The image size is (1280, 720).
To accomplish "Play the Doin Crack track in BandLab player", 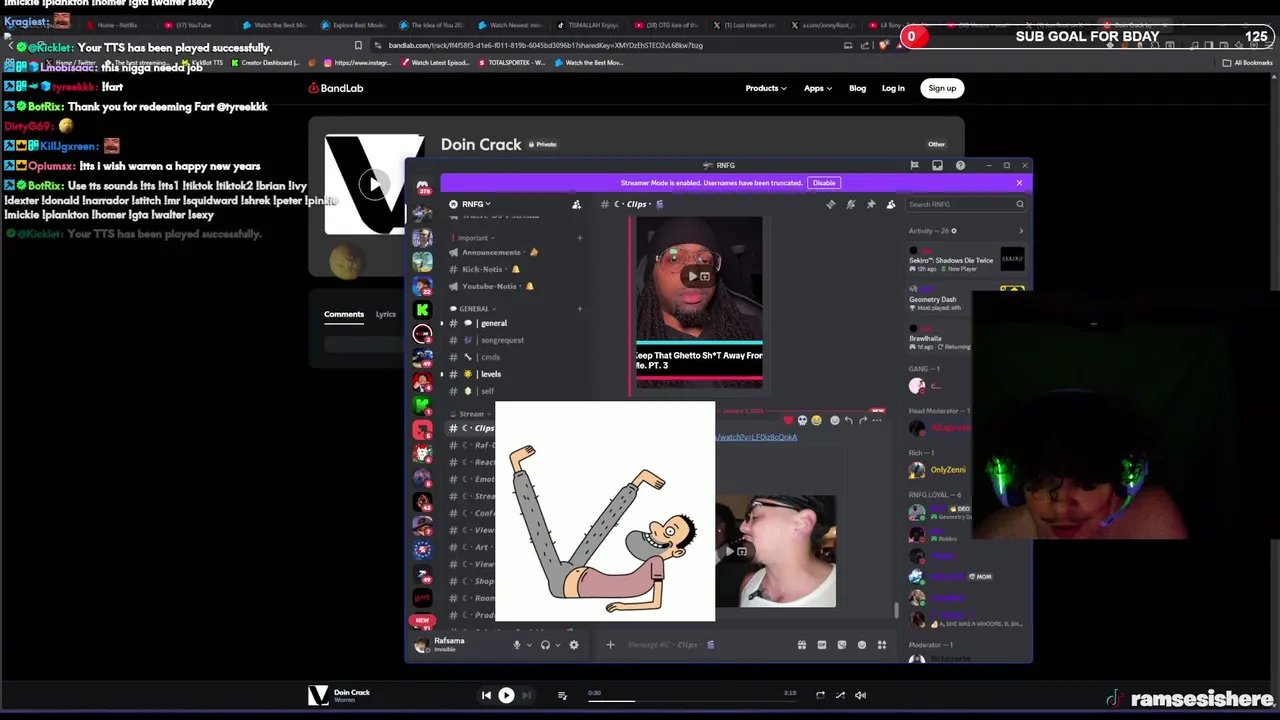I will (506, 695).
